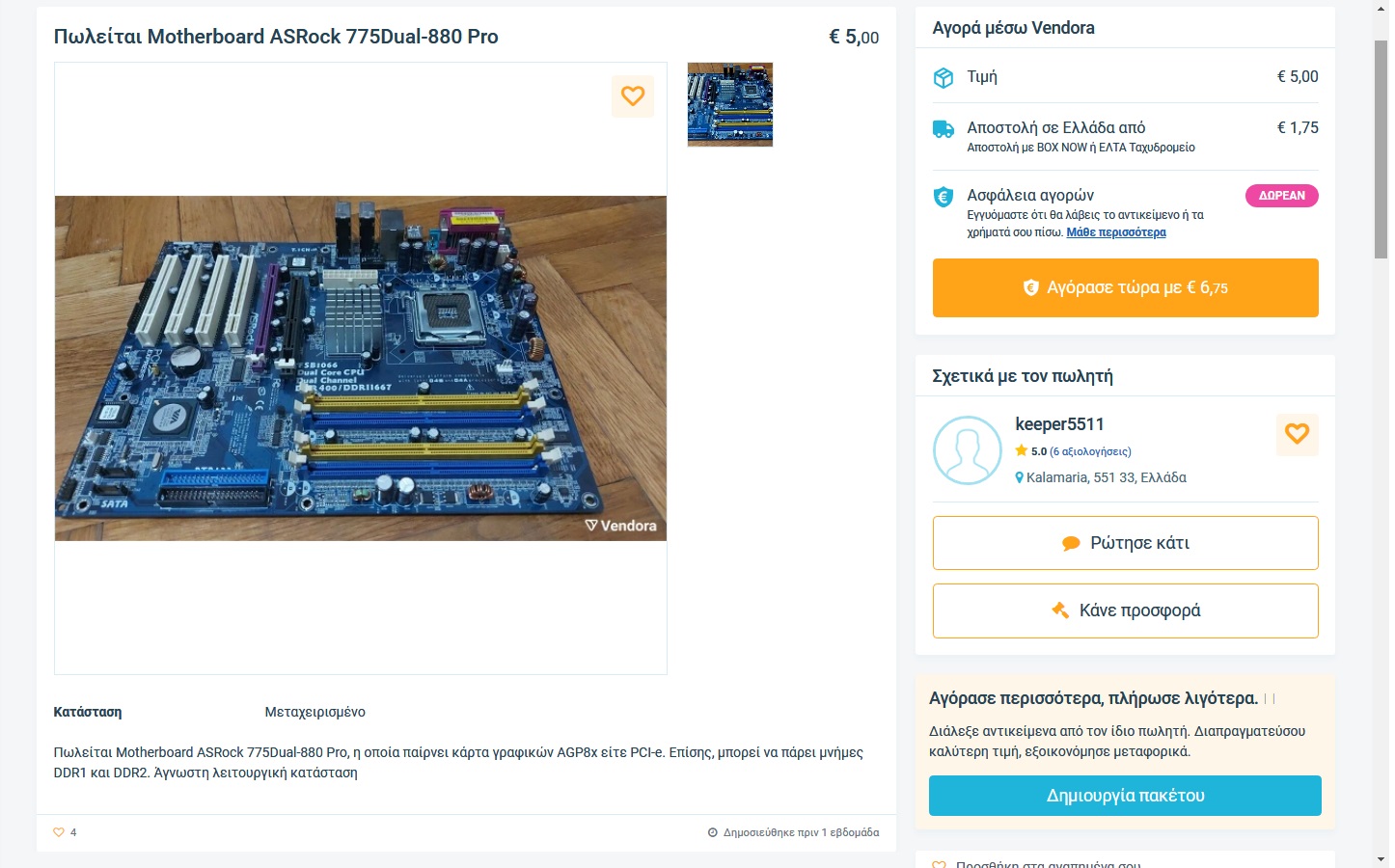
Task: Open the main motherboard photo
Action: (x=361, y=368)
